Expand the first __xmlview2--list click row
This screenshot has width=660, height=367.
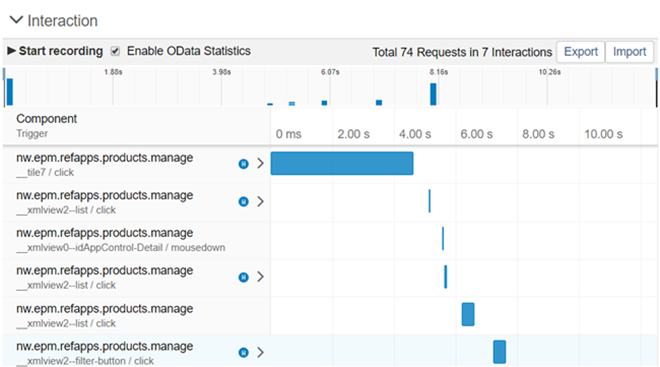(261, 201)
